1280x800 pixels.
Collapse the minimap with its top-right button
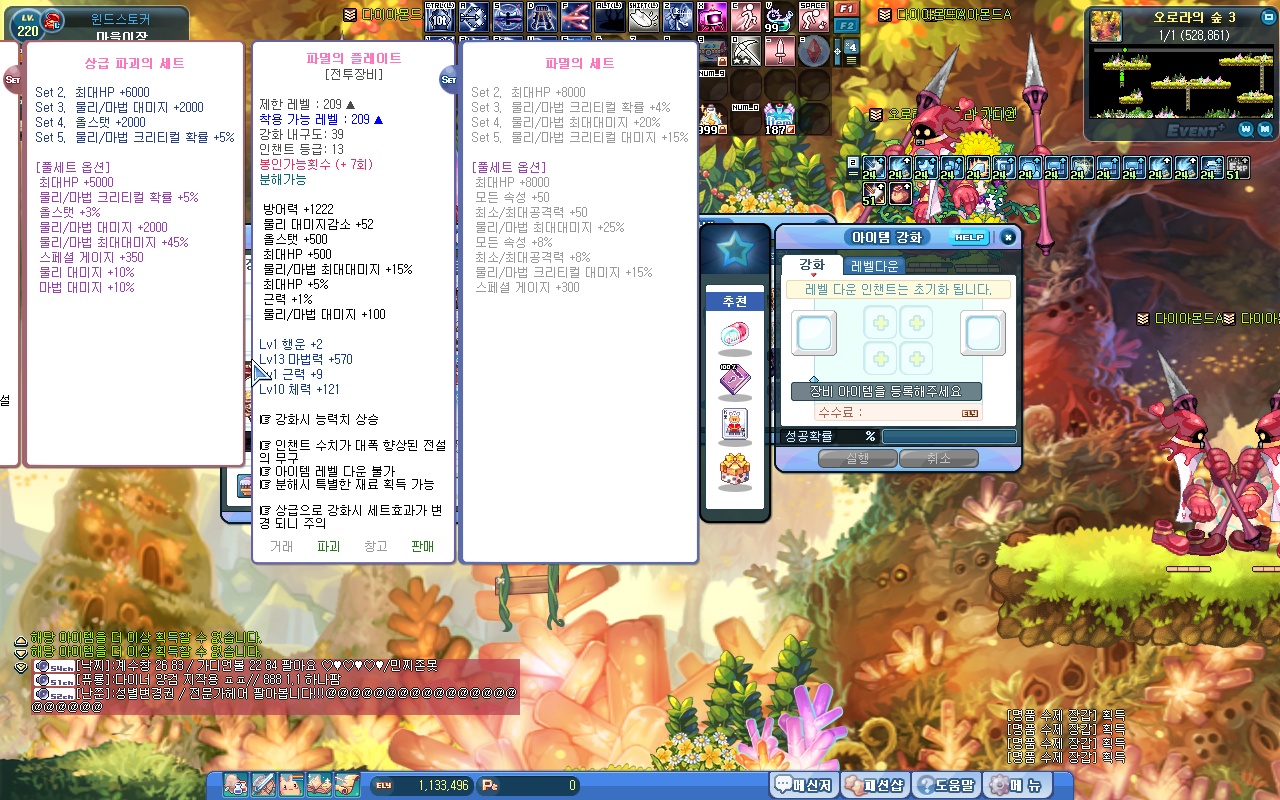tap(1267, 17)
